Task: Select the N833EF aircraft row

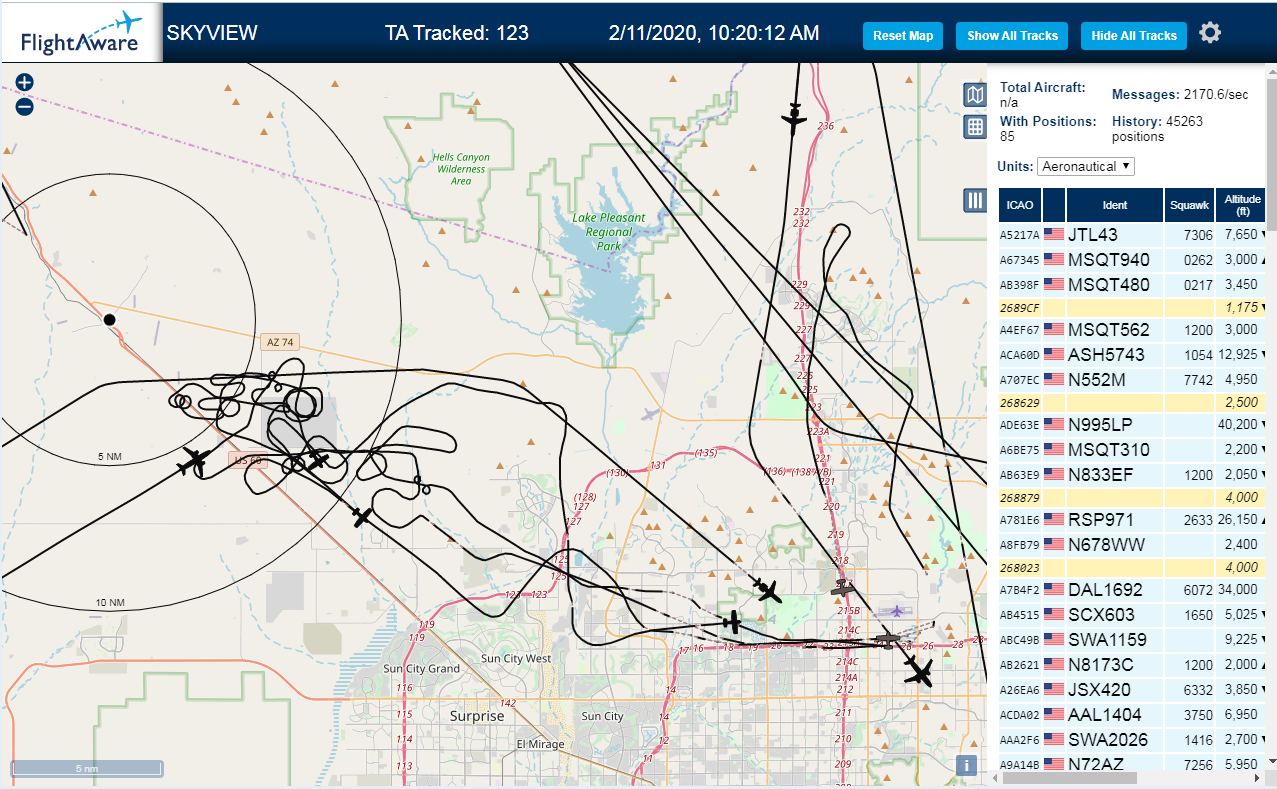Action: 1132,474
